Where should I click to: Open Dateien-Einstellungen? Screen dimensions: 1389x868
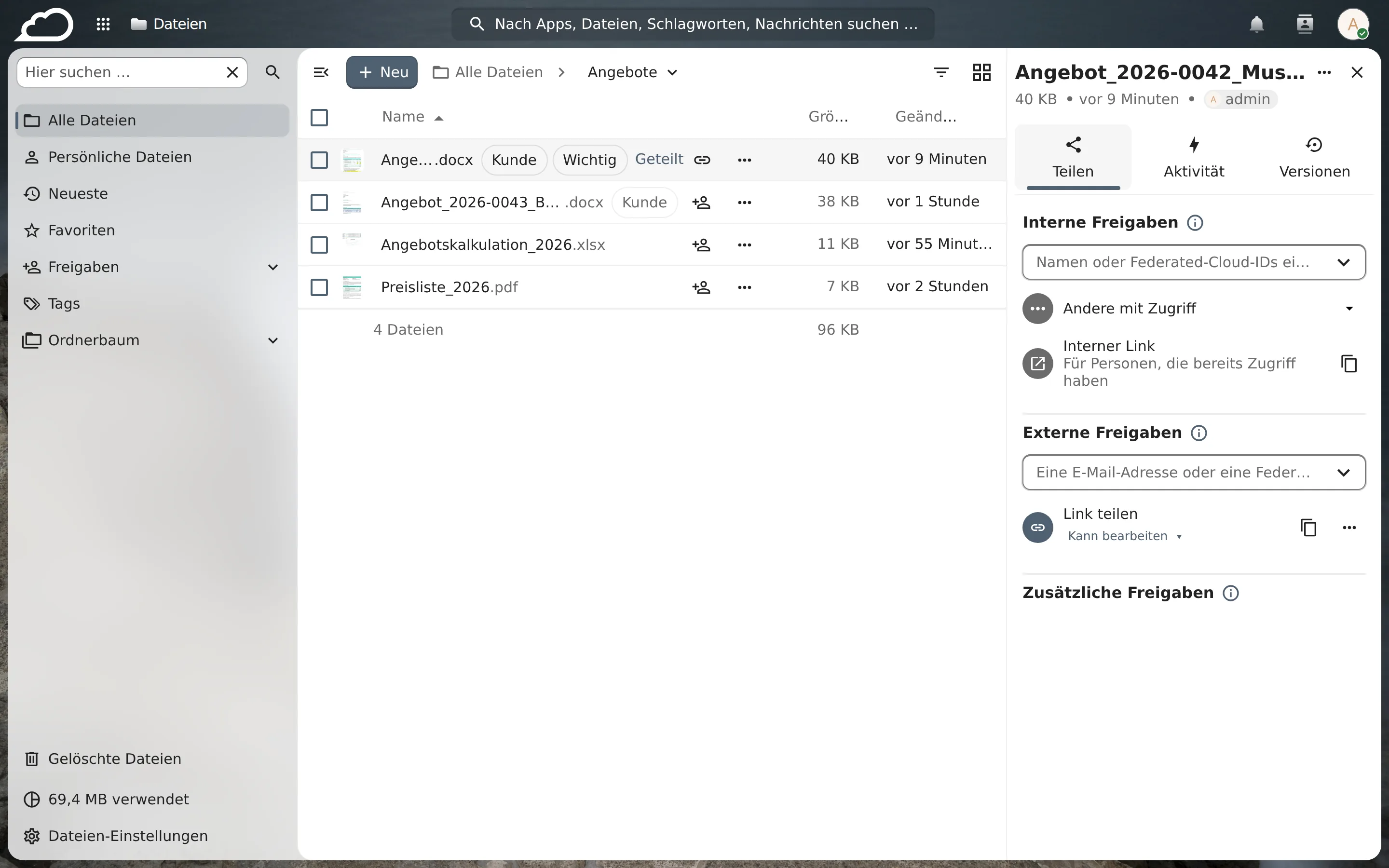tap(152, 836)
